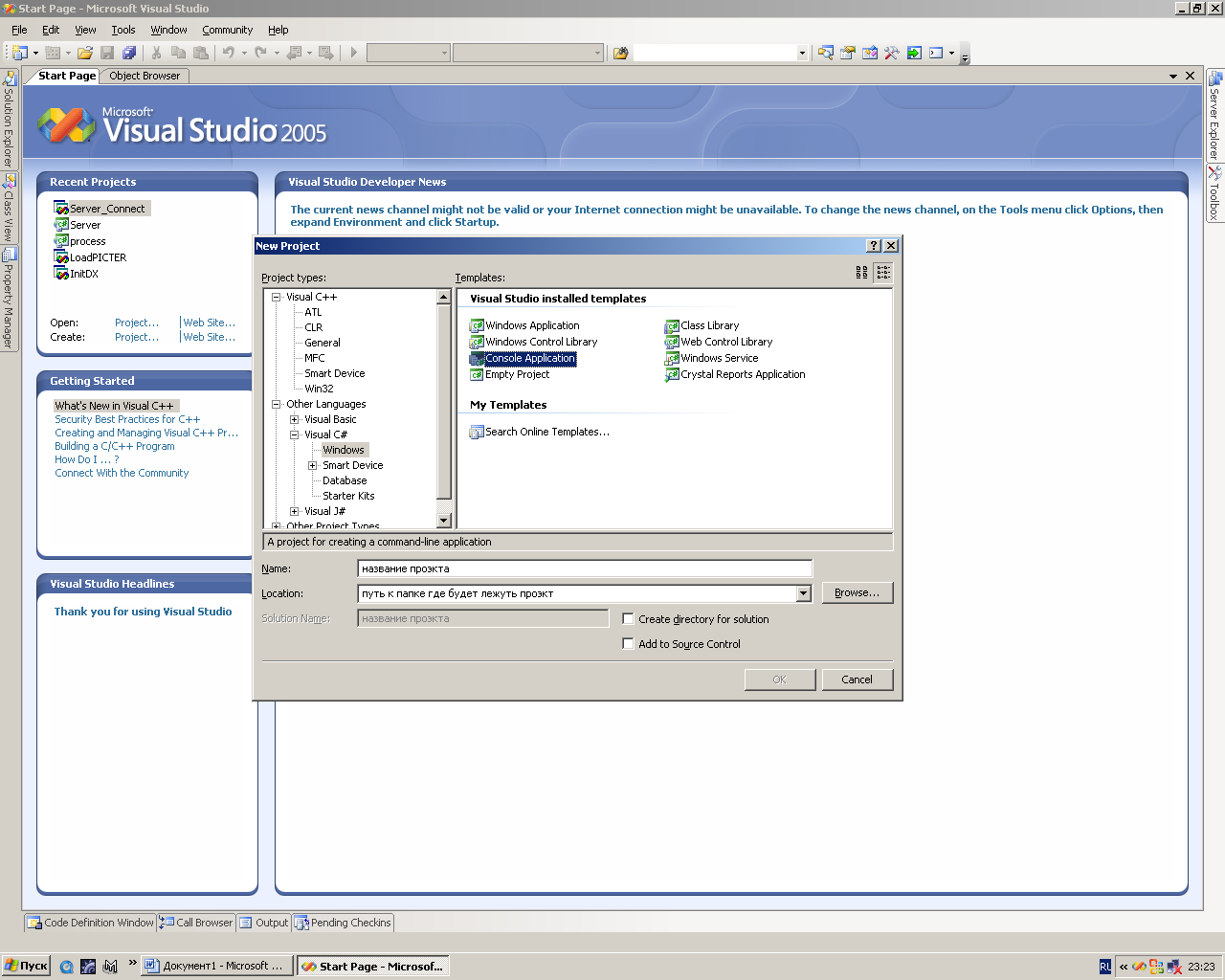Select the Console Application template
Viewport: 1225px width, 980px height.
pyautogui.click(x=523, y=358)
